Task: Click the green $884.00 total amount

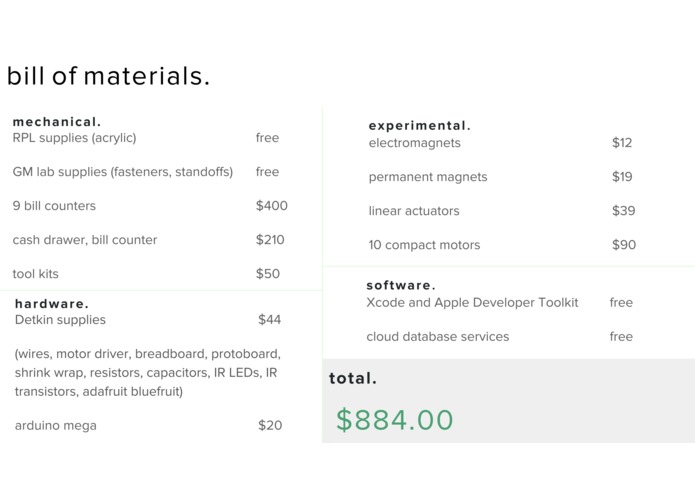Action: [394, 420]
